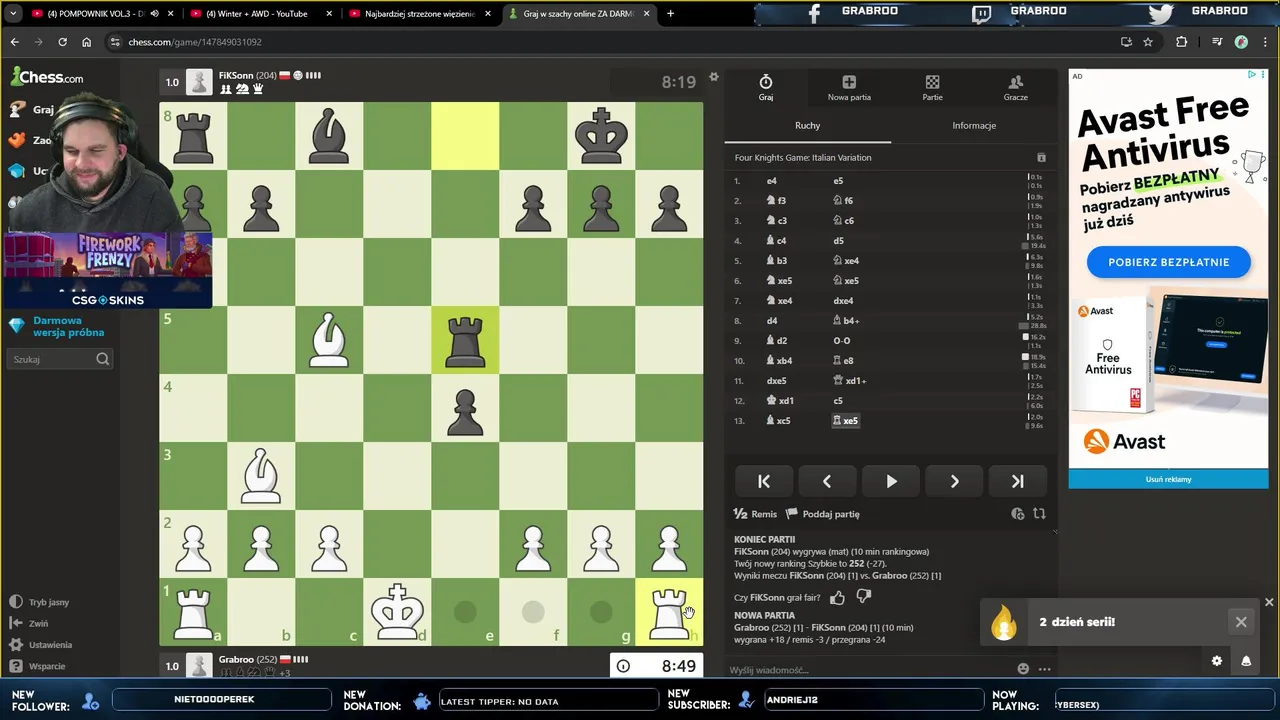Switch to the Ruchy subtab
The image size is (1280, 720).
(x=807, y=125)
